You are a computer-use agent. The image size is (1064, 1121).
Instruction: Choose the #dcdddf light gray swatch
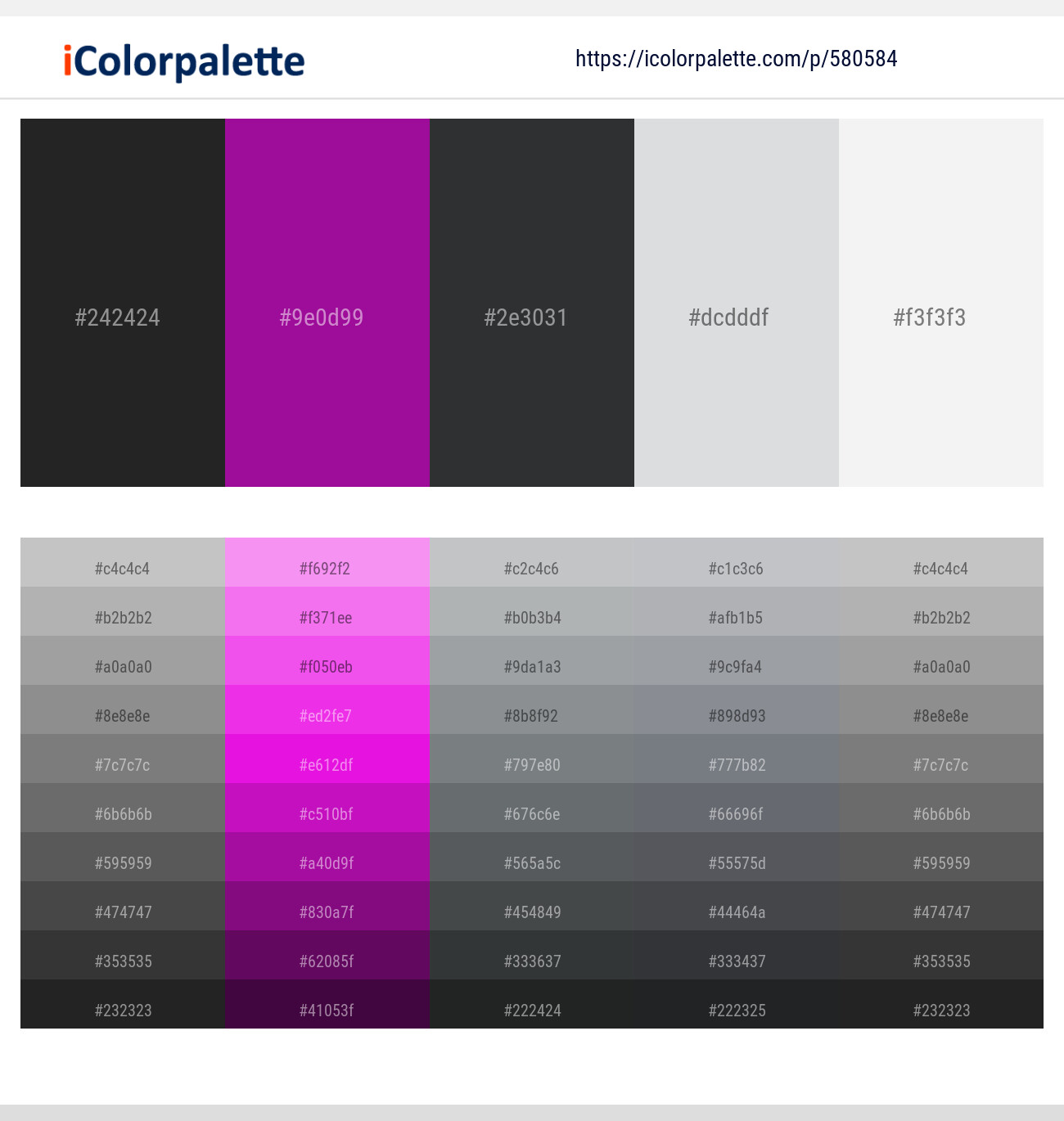737,303
